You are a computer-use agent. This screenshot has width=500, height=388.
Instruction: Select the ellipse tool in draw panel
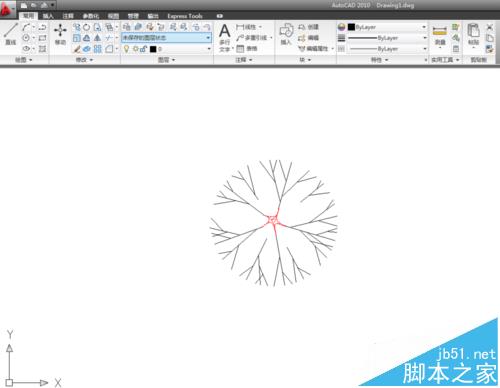coord(26,49)
